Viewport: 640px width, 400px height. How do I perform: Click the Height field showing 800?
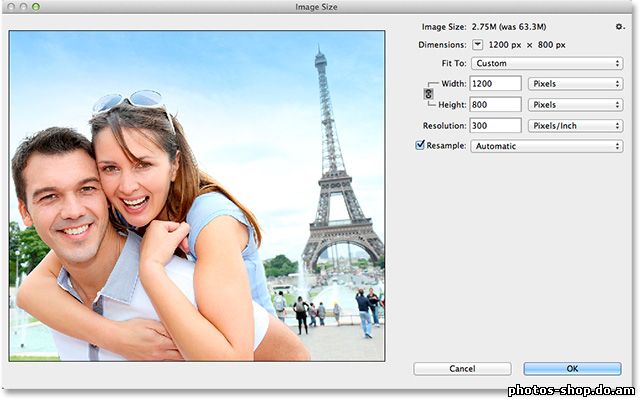(x=496, y=104)
